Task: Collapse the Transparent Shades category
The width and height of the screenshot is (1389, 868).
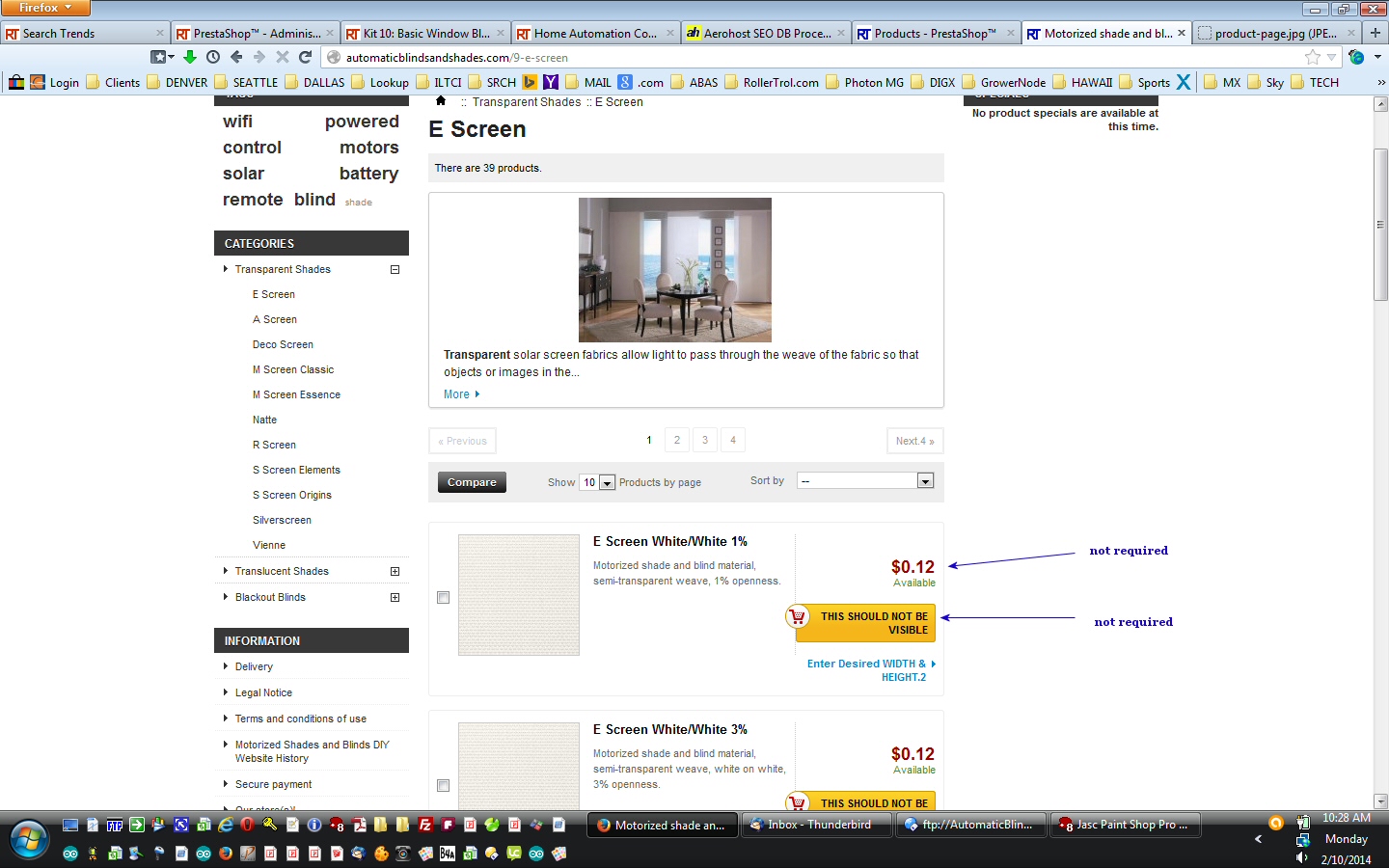Action: coord(395,270)
